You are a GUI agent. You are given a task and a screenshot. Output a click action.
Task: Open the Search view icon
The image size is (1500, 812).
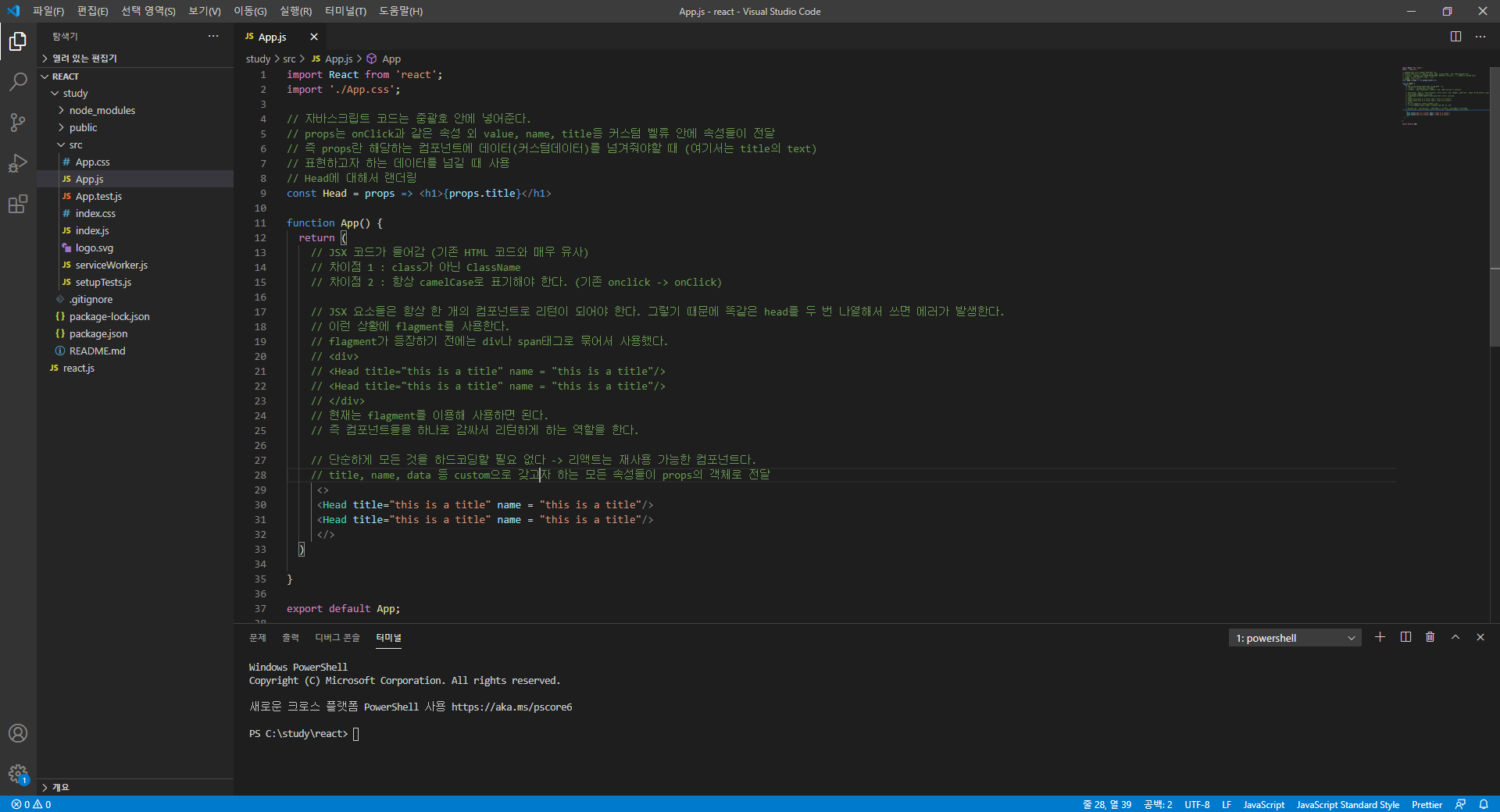17,82
